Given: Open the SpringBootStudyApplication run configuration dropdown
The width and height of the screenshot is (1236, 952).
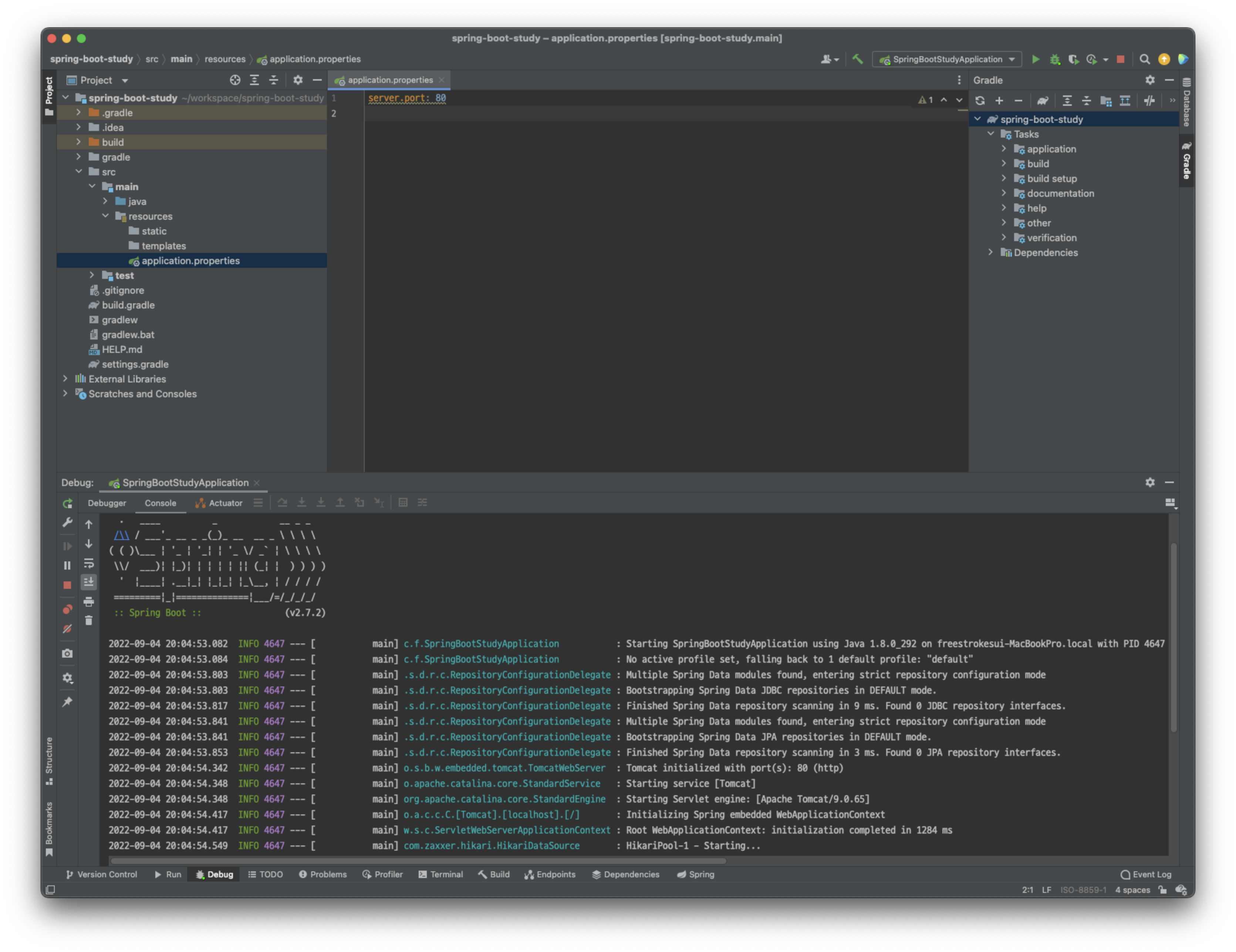Looking at the screenshot, I should (x=947, y=60).
